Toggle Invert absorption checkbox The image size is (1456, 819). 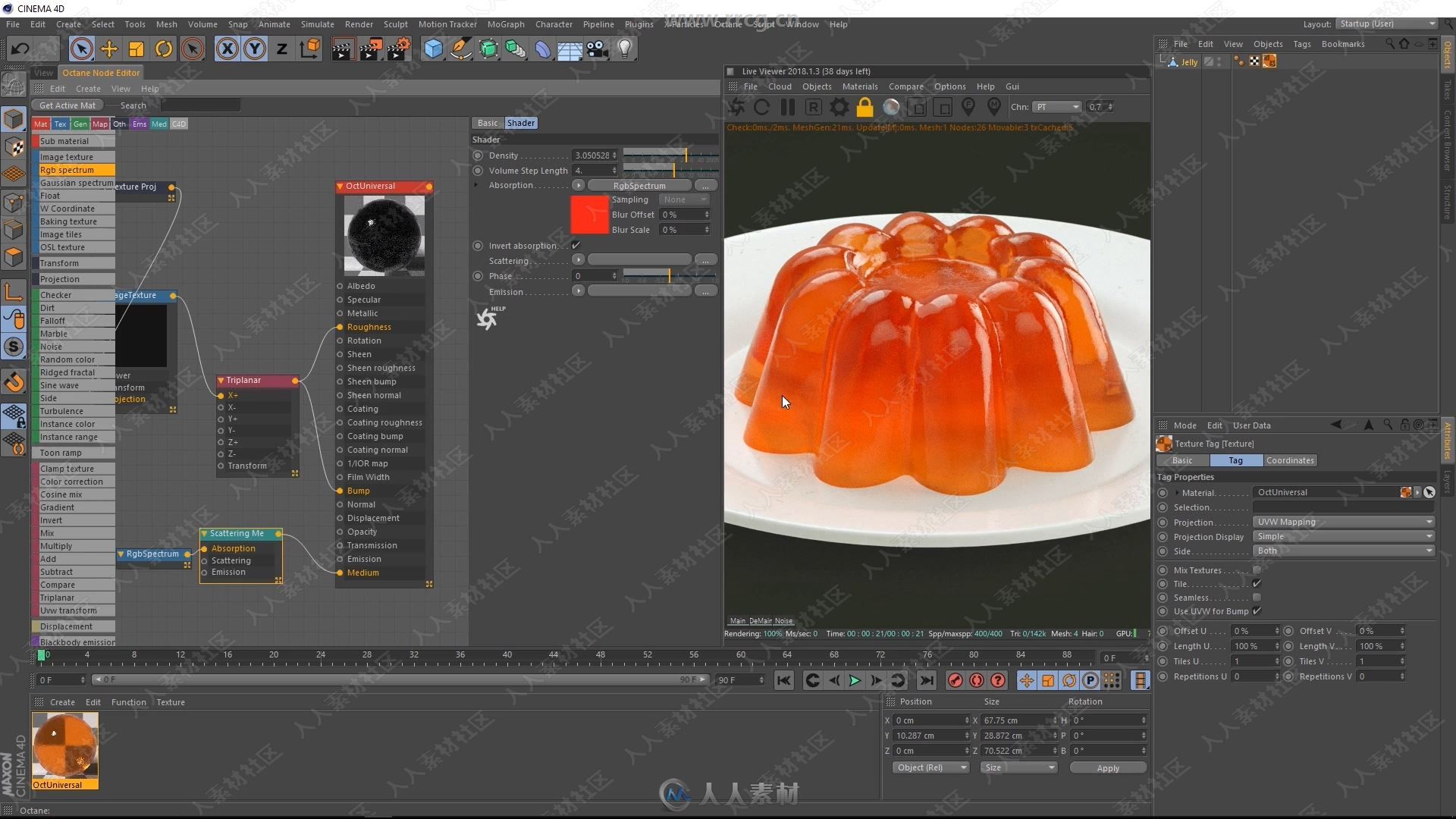point(576,245)
